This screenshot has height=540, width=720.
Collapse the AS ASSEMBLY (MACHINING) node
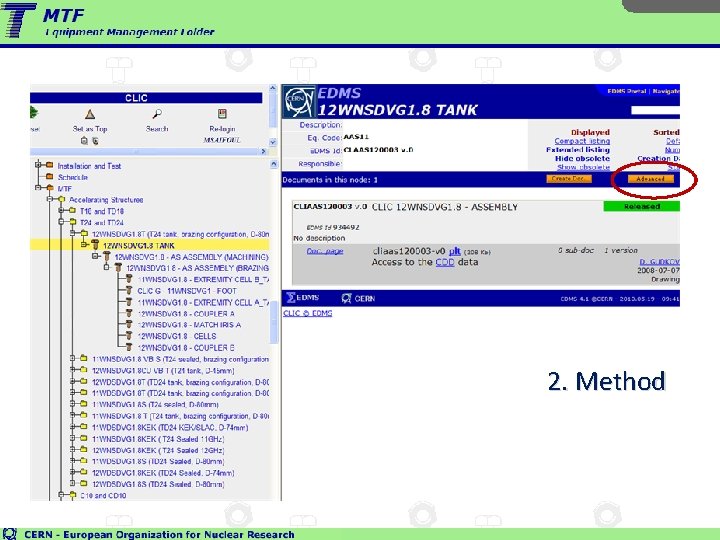pyautogui.click(x=96, y=256)
